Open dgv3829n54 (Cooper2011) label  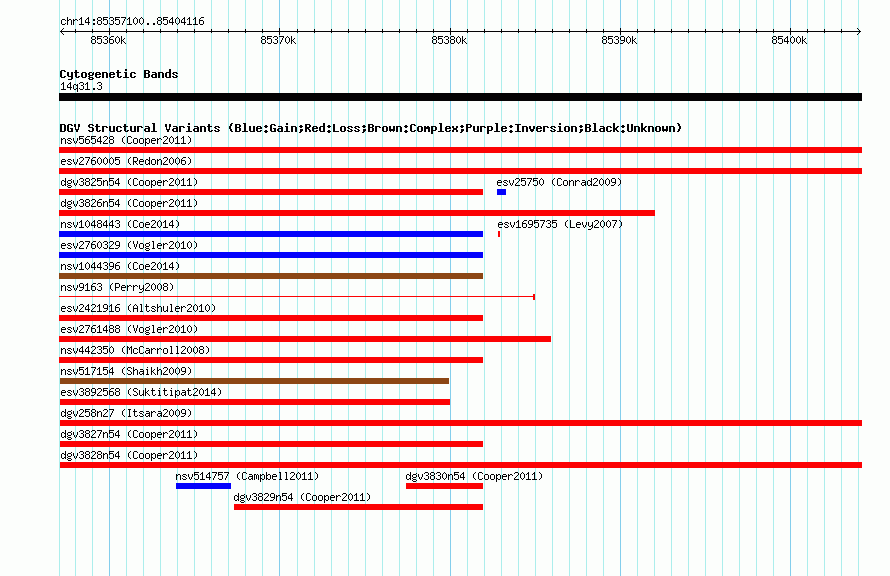point(302,497)
